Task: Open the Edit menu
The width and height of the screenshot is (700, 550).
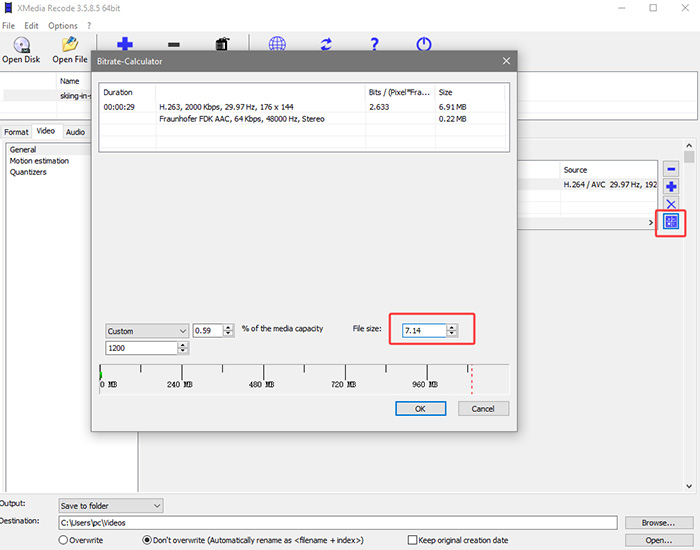Action: point(31,25)
